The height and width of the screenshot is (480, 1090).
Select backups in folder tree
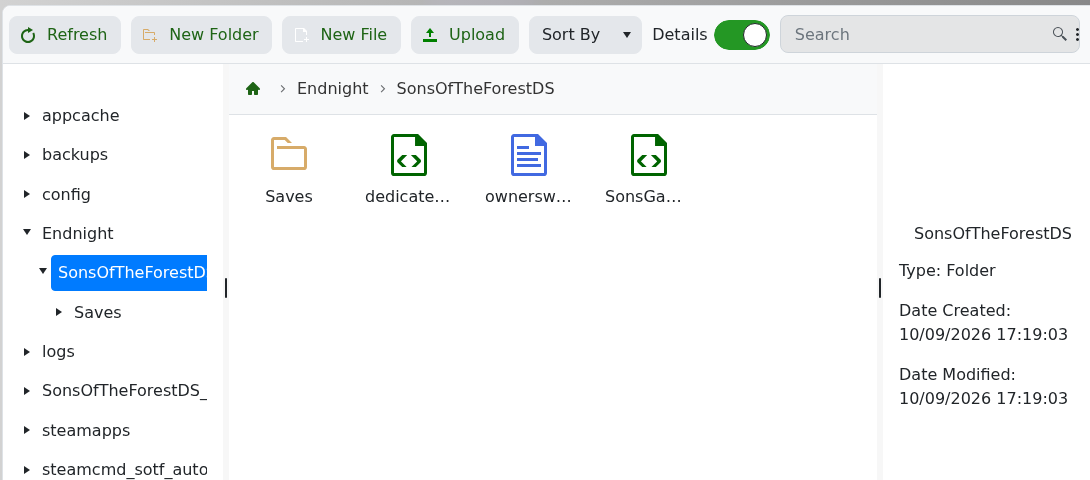[x=75, y=154]
